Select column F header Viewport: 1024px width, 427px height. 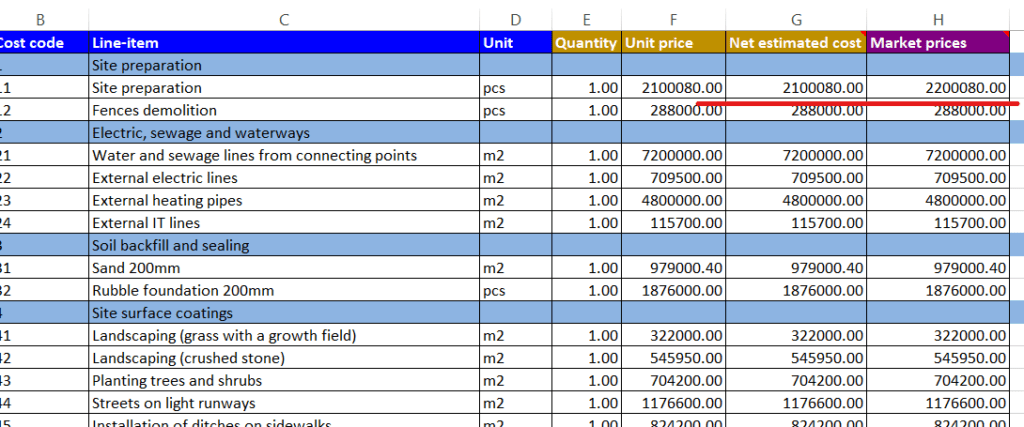click(x=673, y=20)
